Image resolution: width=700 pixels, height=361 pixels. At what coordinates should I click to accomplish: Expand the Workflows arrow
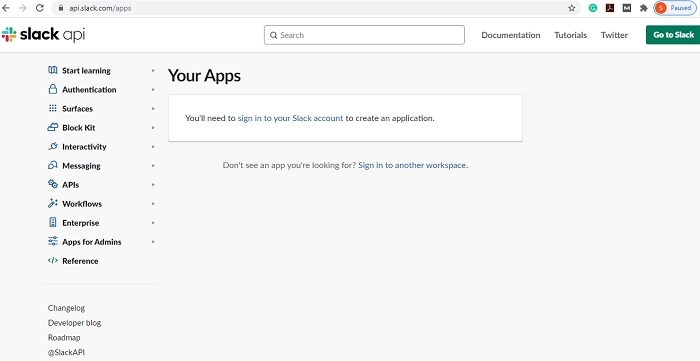pos(153,204)
